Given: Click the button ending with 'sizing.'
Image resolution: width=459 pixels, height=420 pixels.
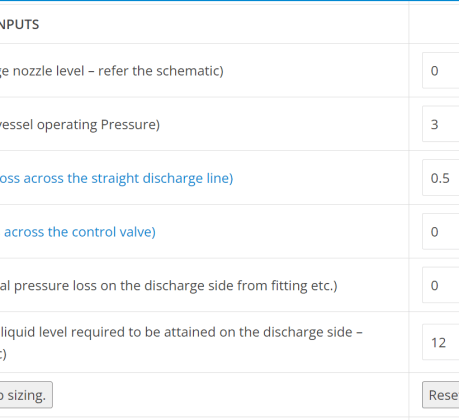Looking at the screenshot, I should point(26,395).
